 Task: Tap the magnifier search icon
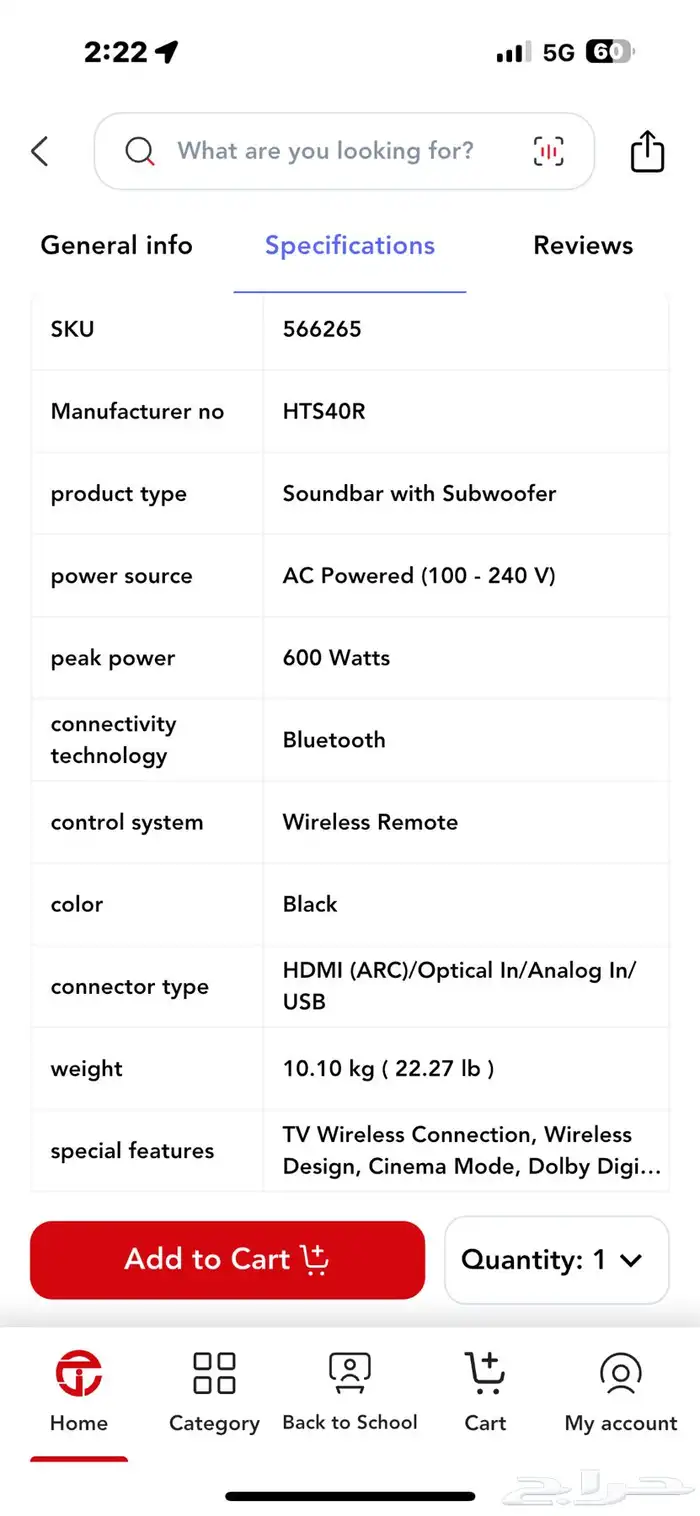(x=140, y=152)
